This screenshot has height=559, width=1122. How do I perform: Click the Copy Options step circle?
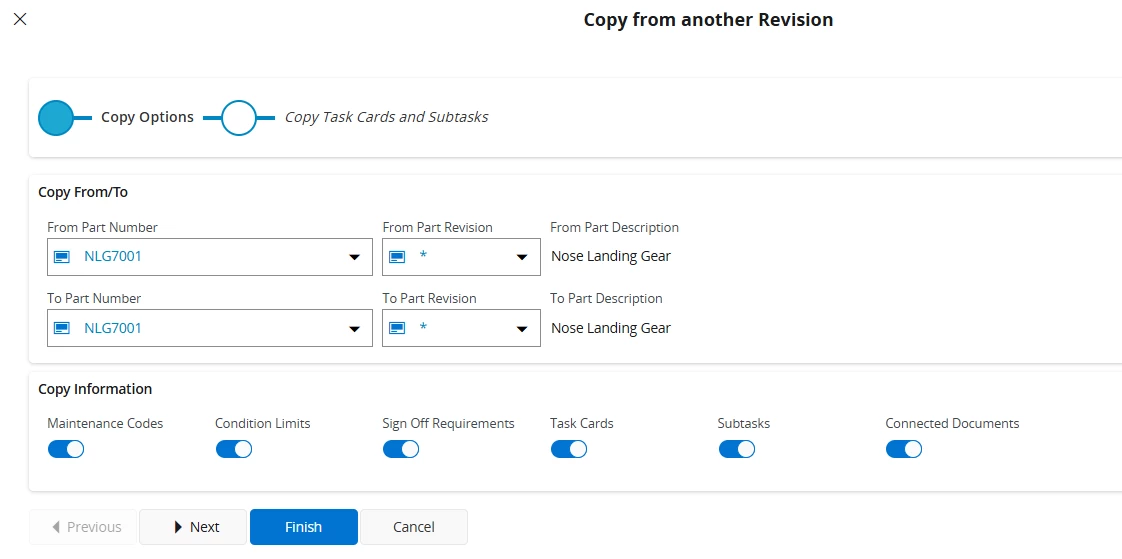[56, 118]
